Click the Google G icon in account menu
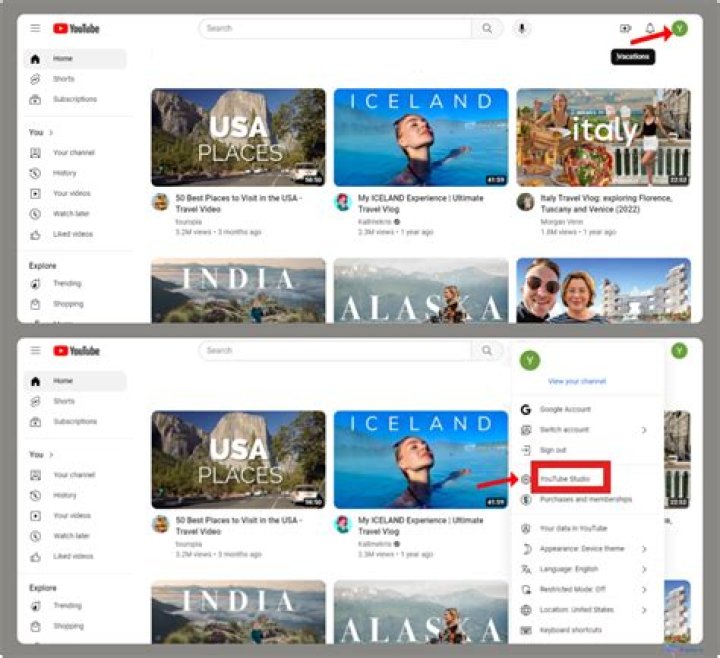The height and width of the screenshot is (658, 720). click(x=526, y=409)
